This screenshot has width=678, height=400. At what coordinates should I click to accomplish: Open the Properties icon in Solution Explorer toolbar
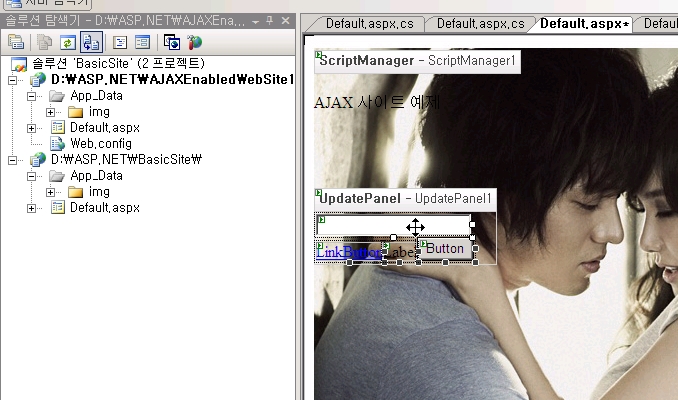coord(16,42)
